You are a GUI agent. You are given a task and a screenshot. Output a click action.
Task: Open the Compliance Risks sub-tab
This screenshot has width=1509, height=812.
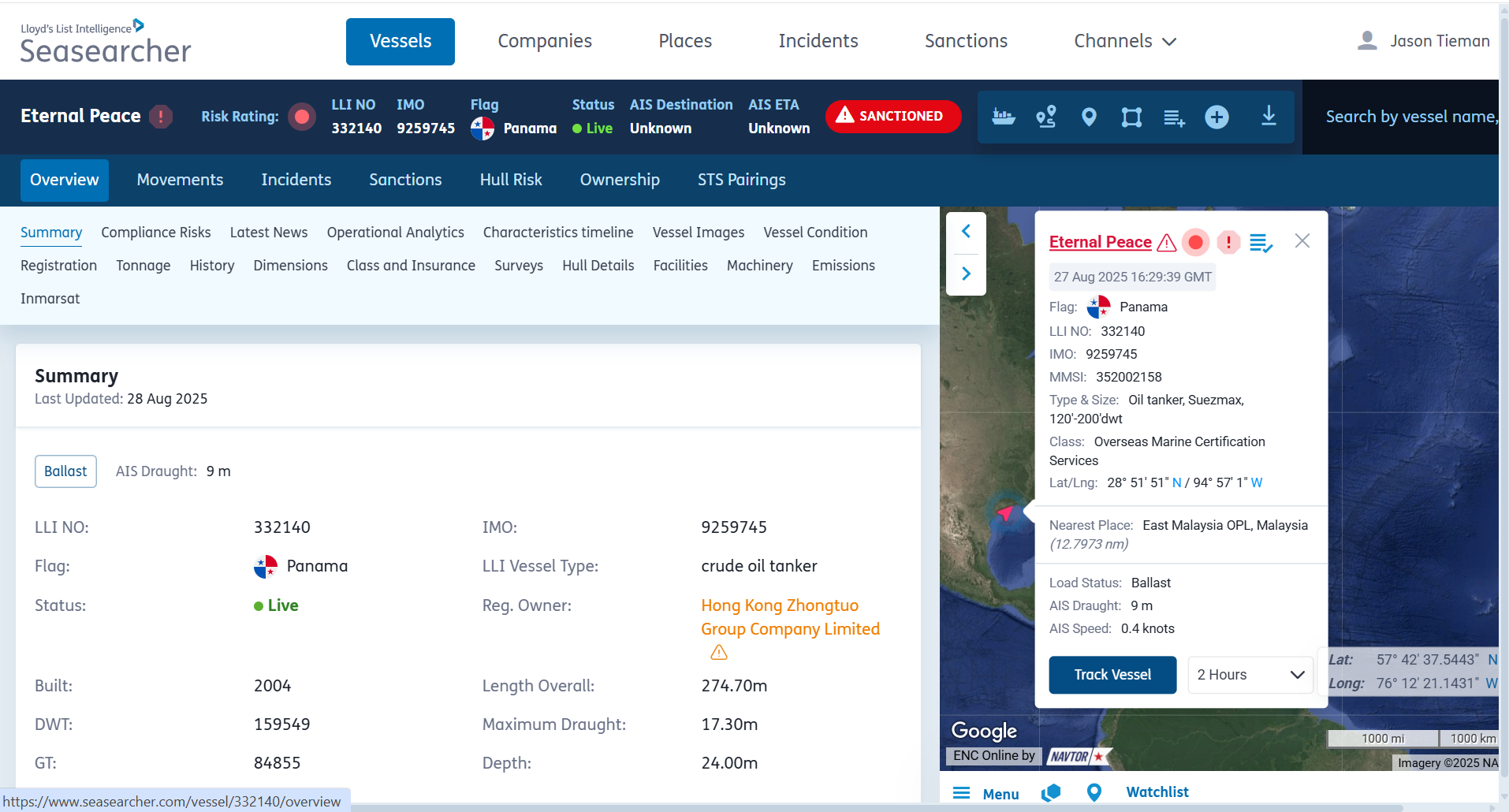click(156, 233)
